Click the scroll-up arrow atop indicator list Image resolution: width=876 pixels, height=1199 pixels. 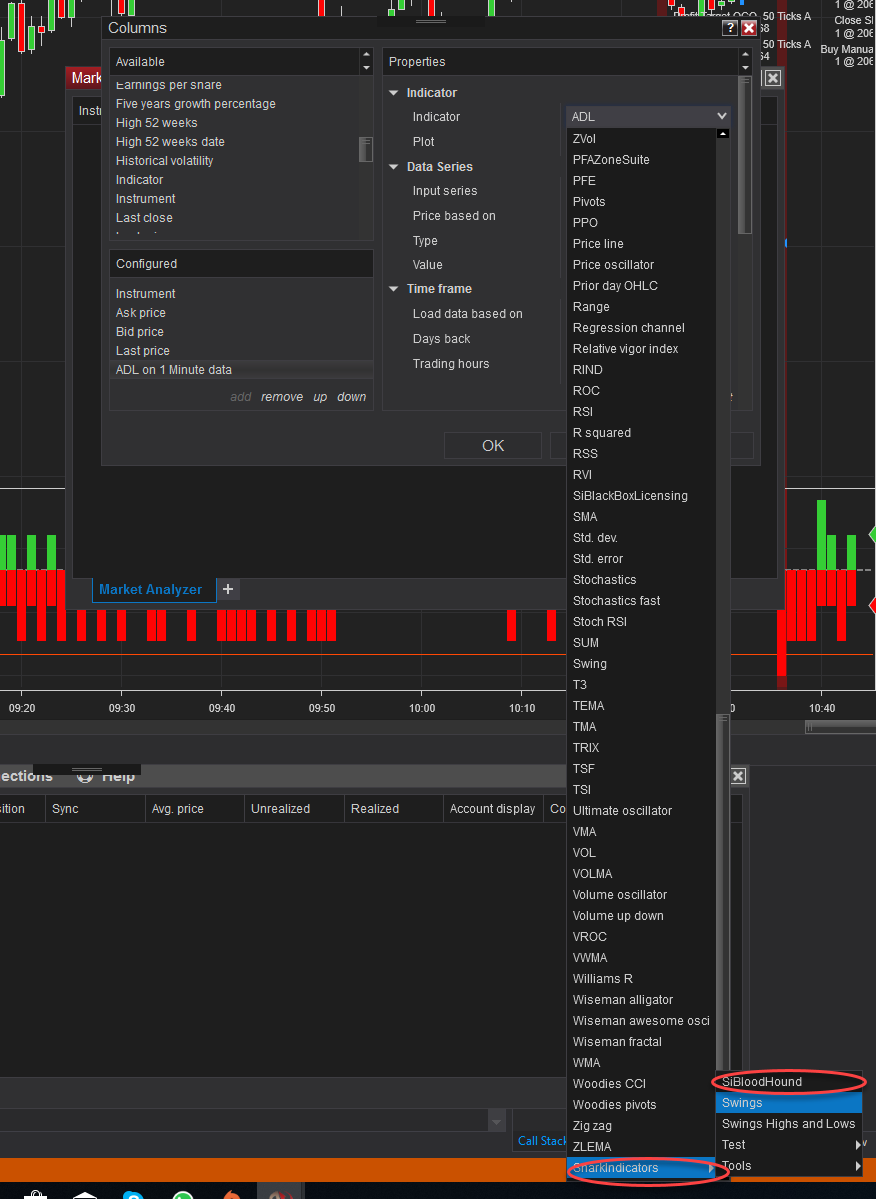[x=723, y=134]
